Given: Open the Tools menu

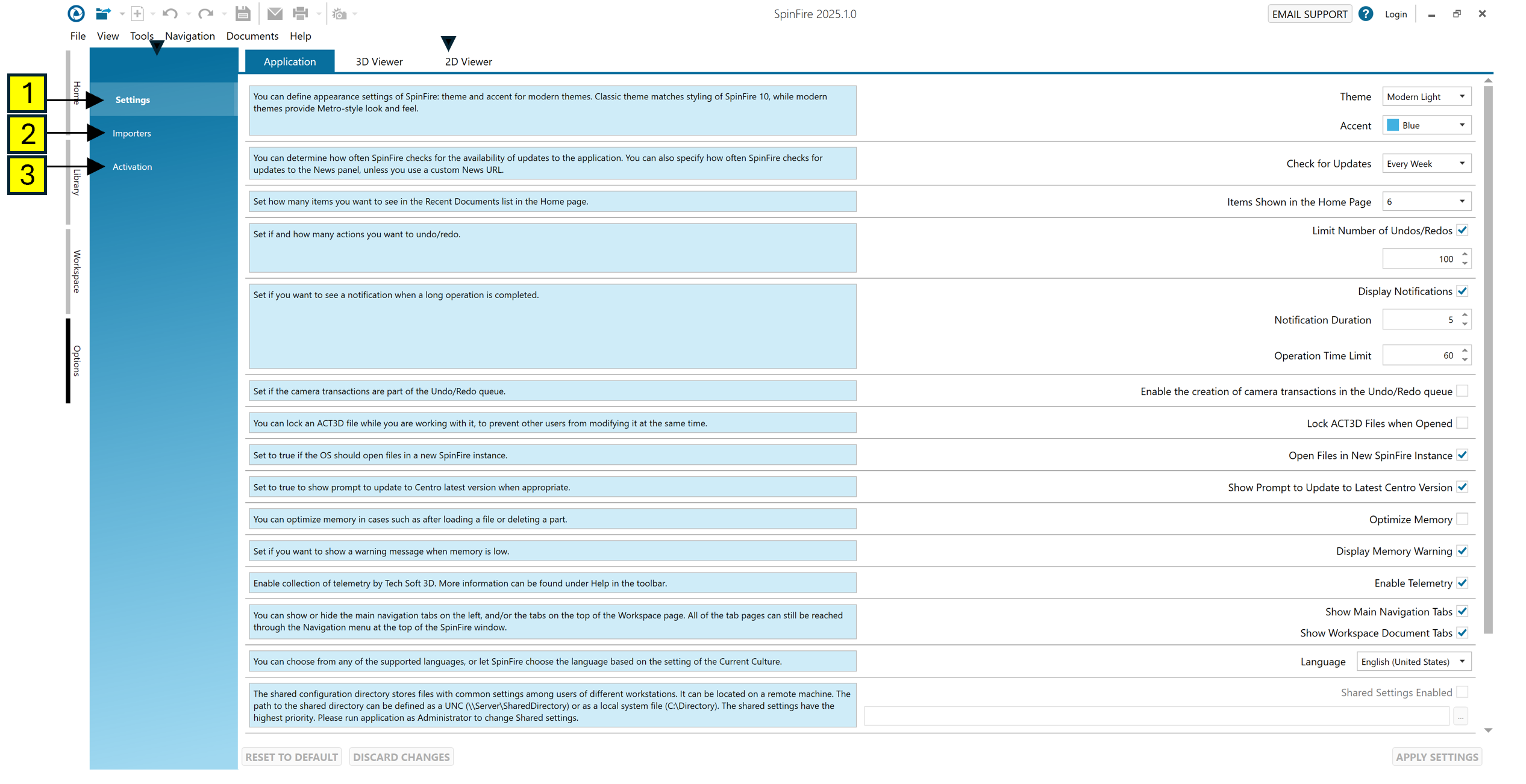Looking at the screenshot, I should [142, 36].
